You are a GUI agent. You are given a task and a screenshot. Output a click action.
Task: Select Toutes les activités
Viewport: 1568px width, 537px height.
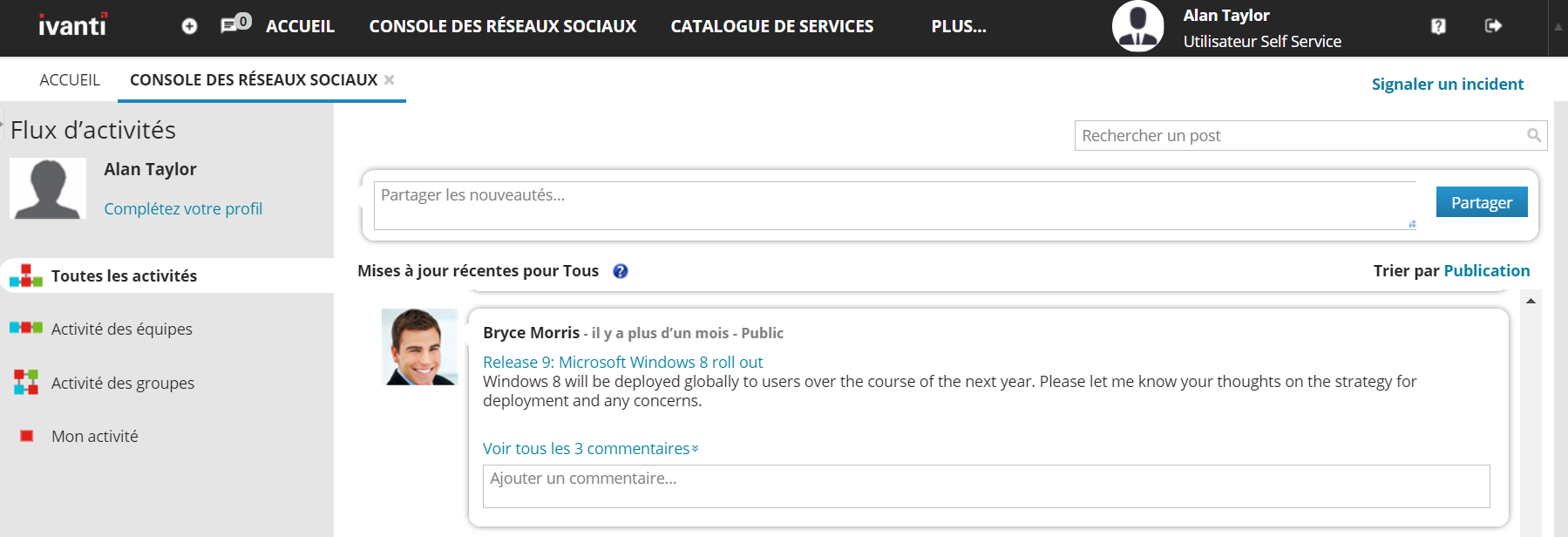[x=167, y=275]
